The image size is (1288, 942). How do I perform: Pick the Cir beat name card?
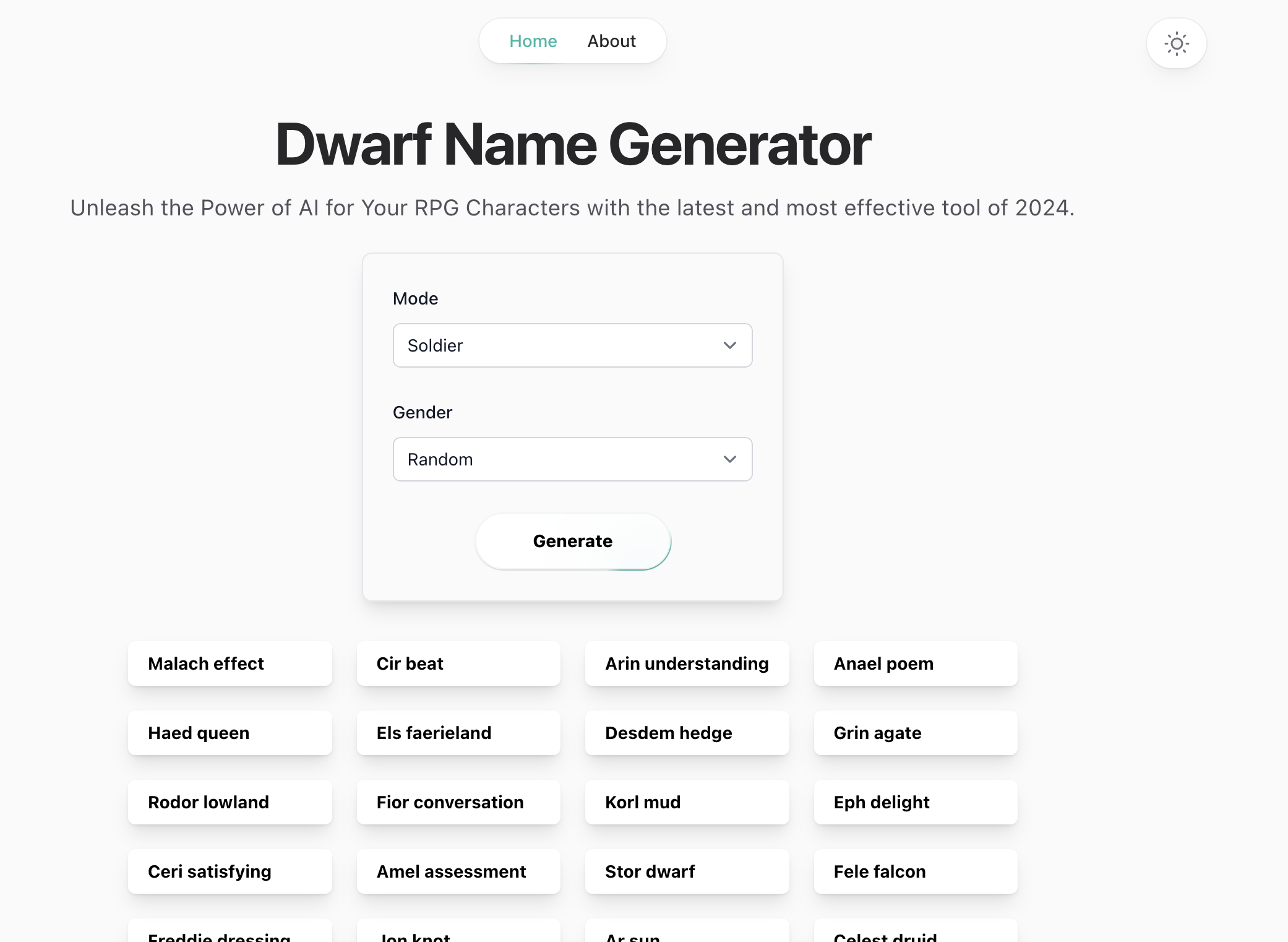[x=458, y=663]
